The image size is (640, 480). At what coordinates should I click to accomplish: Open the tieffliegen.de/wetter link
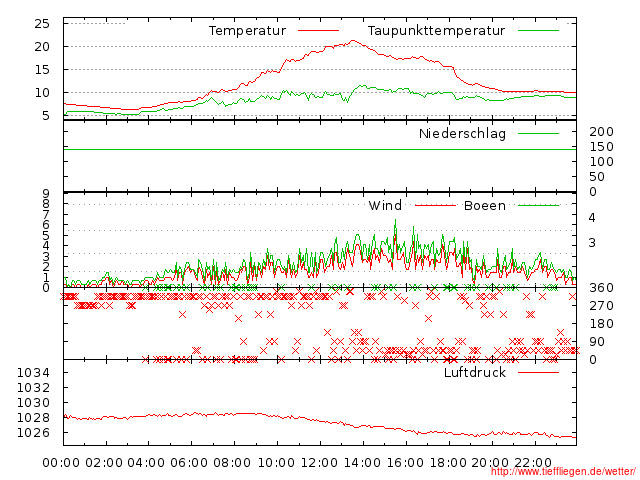tap(563, 471)
